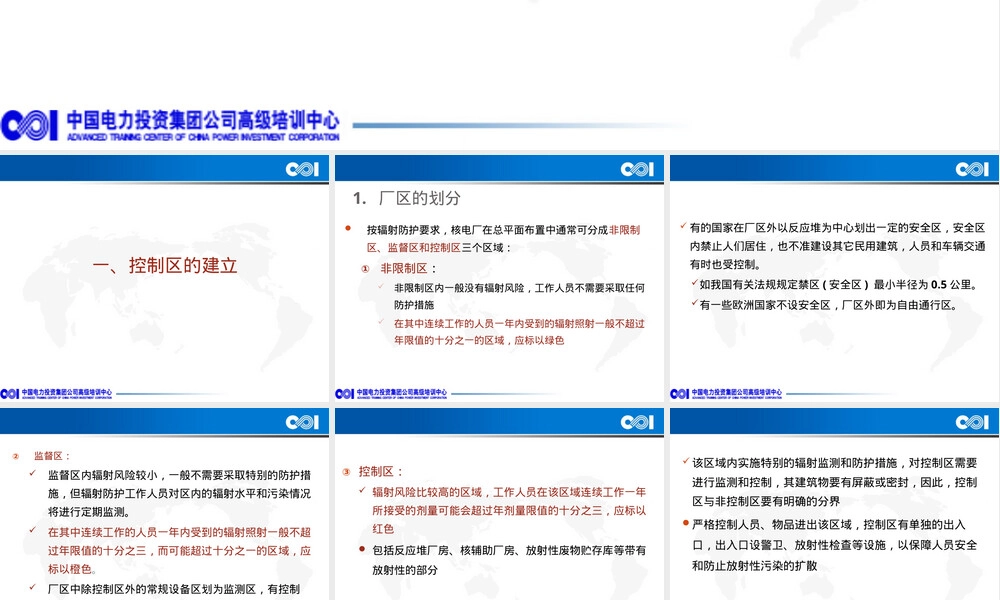This screenshot has width=1000, height=600.
Task: Open the slide headed ③ 控制区
Action: (x=499, y=504)
